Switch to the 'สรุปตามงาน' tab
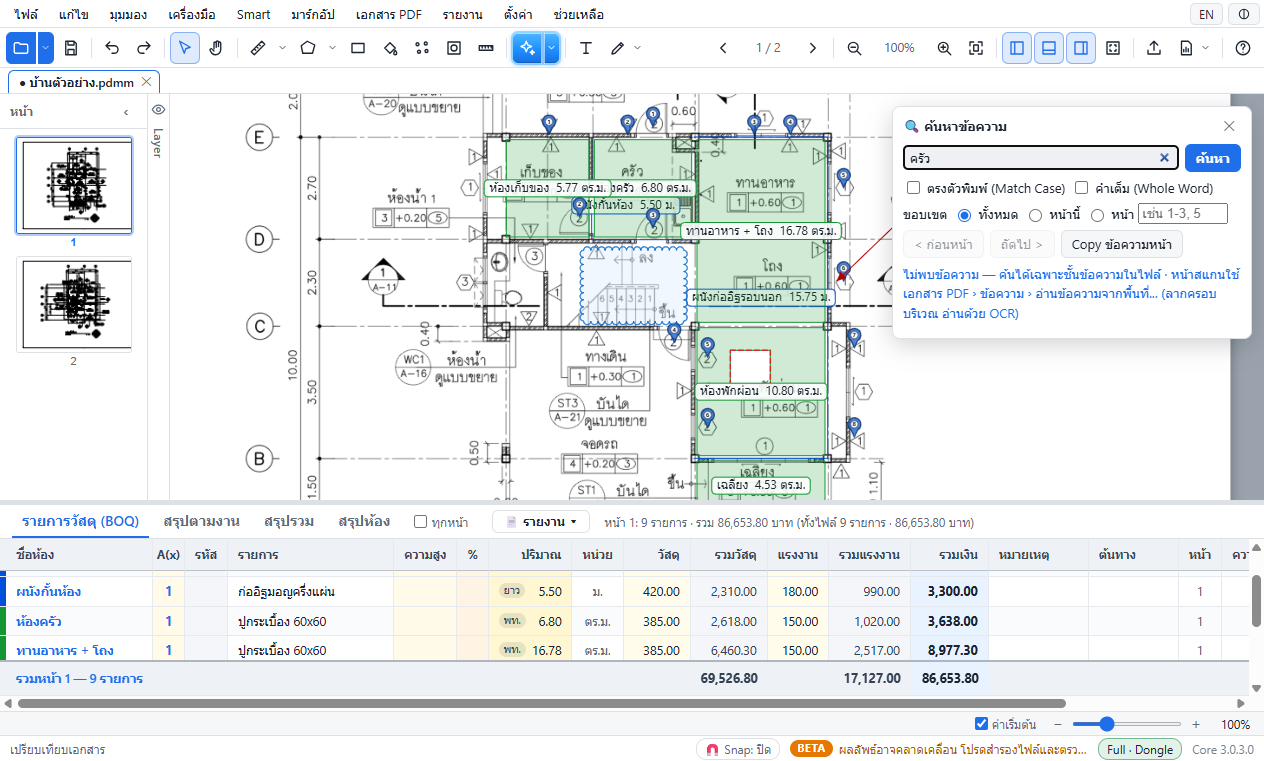1264x761 pixels. [x=201, y=522]
